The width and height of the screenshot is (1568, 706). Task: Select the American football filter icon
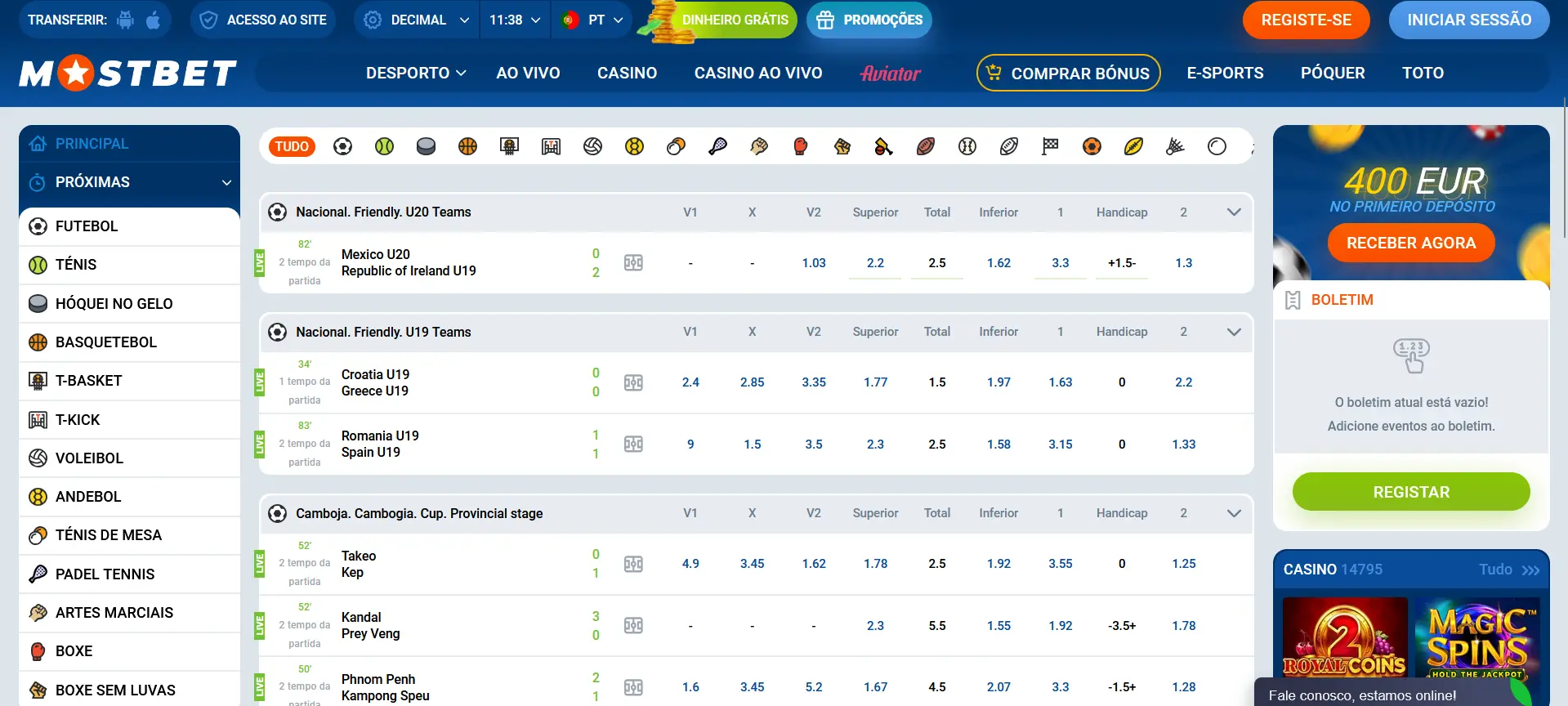[927, 146]
